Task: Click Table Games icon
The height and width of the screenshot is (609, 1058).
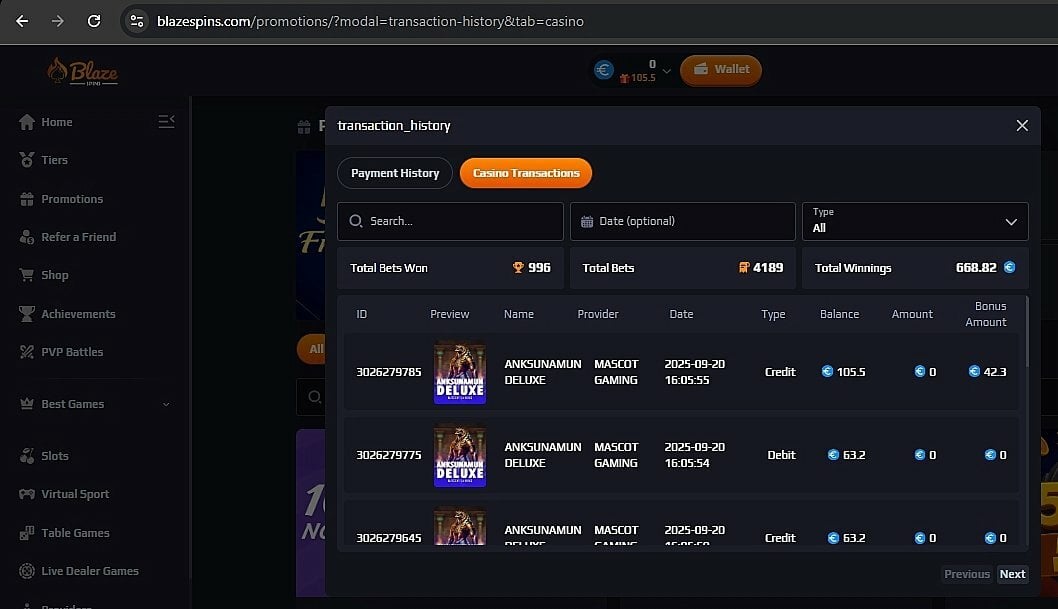Action: 27,533
